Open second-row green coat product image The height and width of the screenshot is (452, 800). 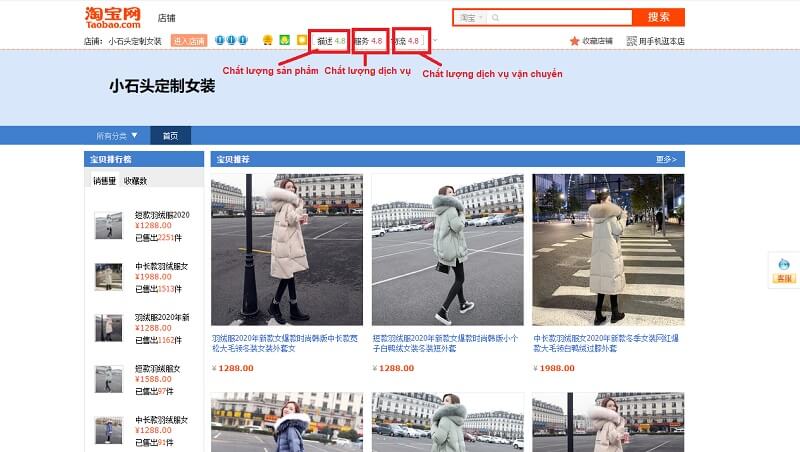[x=447, y=422]
